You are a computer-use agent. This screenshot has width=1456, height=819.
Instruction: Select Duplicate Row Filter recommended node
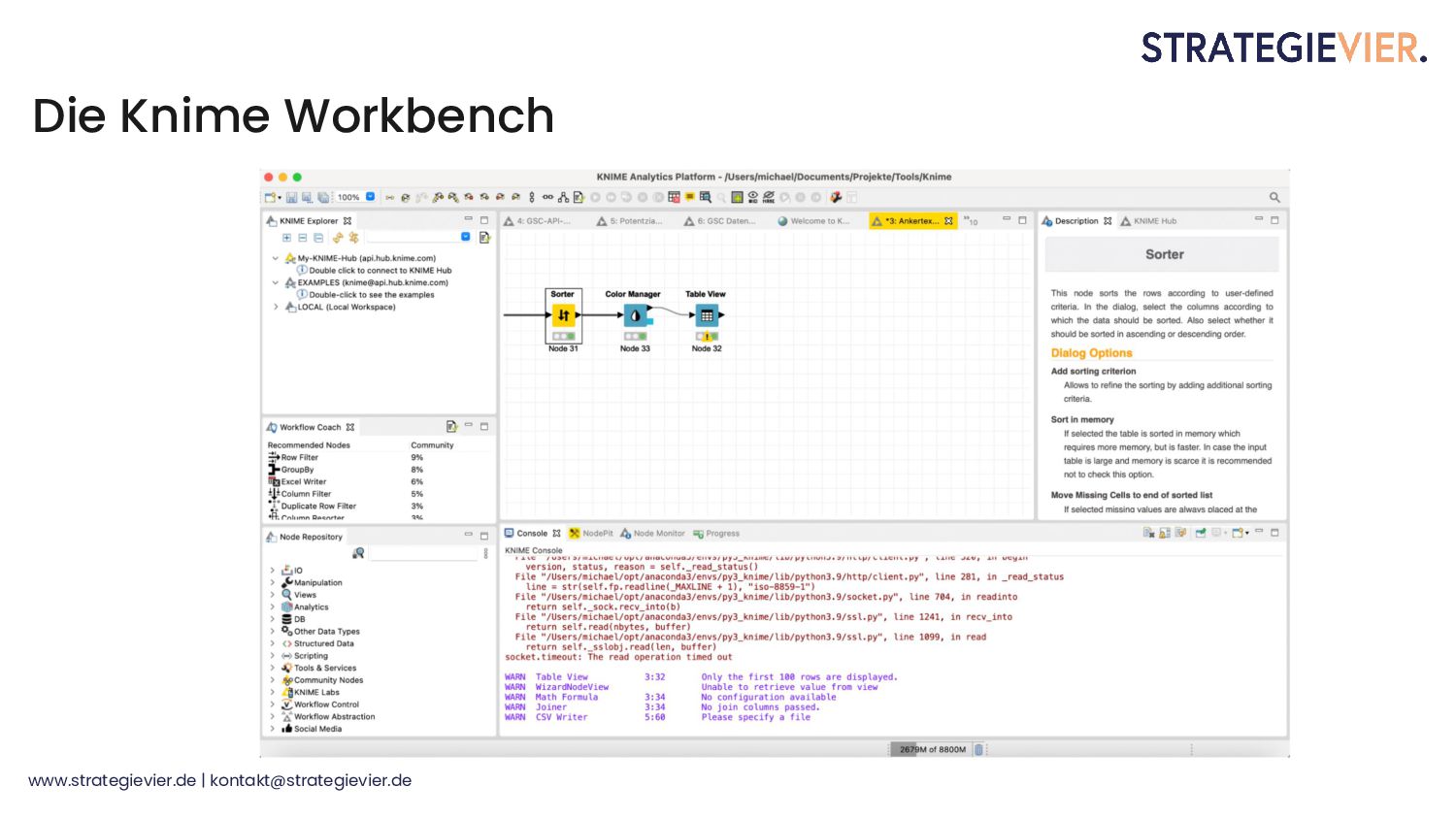click(x=312, y=506)
